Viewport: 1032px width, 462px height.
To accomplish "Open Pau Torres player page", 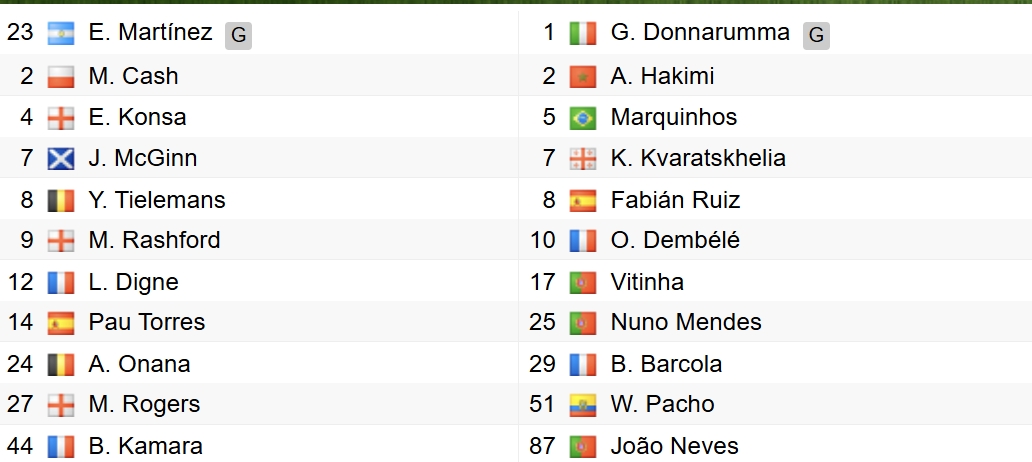I will point(147,322).
